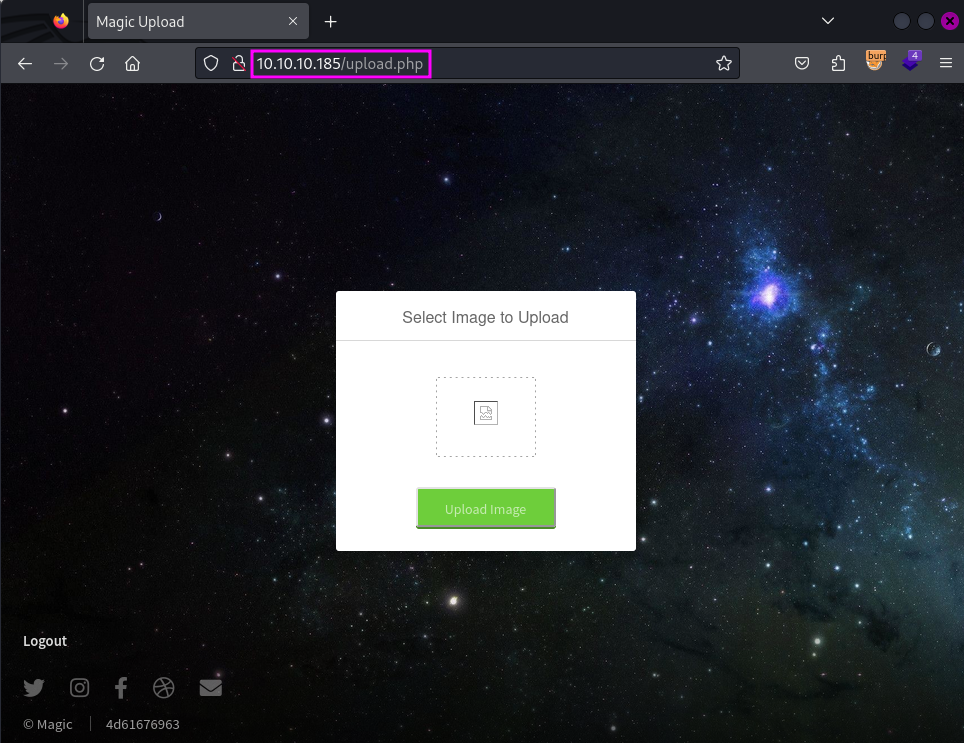The height and width of the screenshot is (743, 964).
Task: Open a new browser tab
Action: coord(331,22)
